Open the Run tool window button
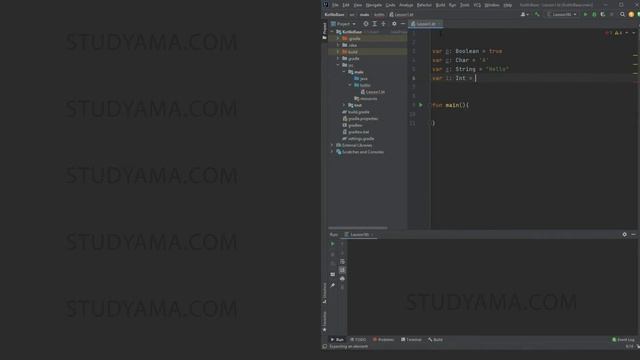This screenshot has width=640, height=360. coord(337,340)
